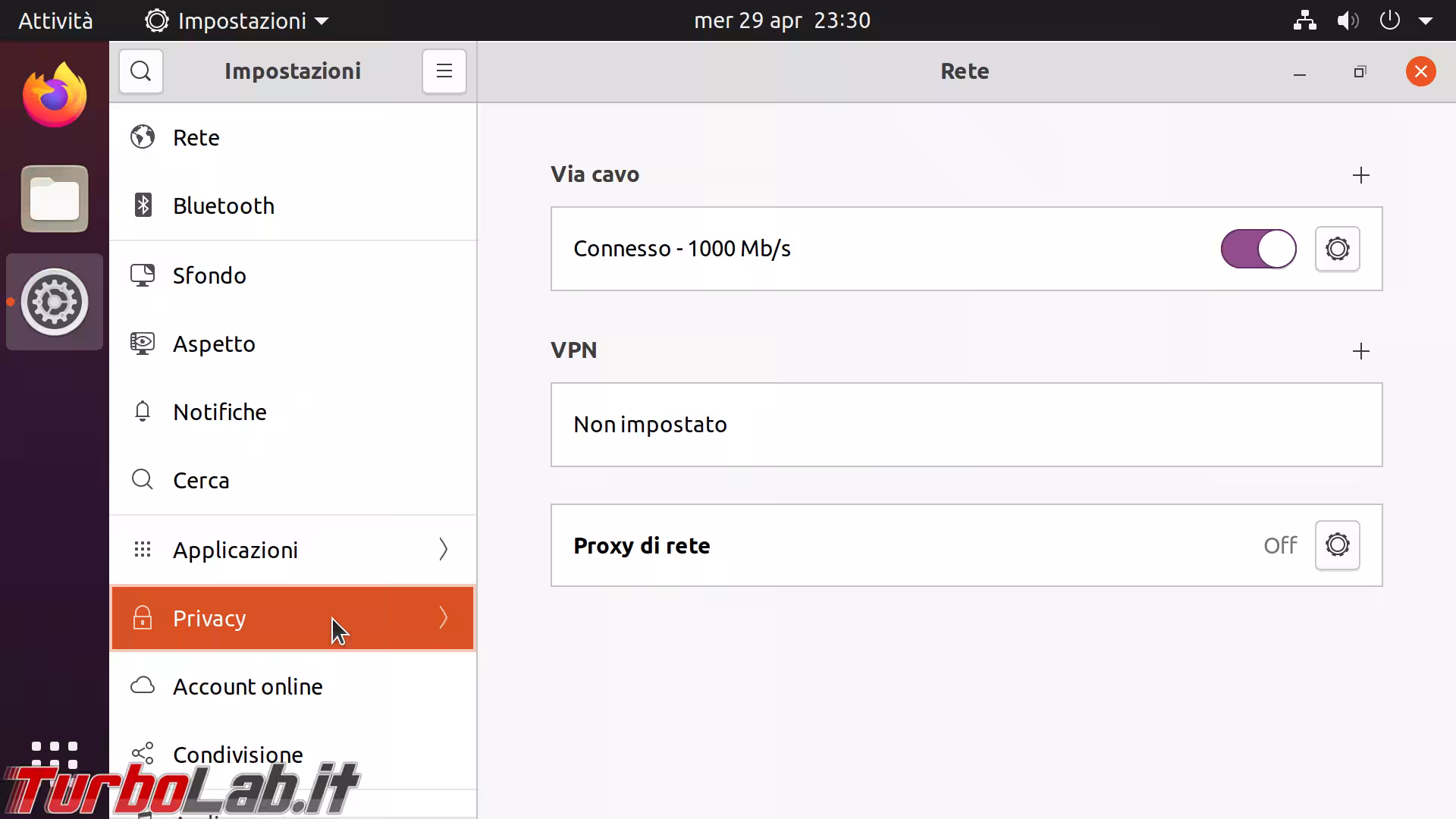Image resolution: width=1456 pixels, height=819 pixels.
Task: Open the Notifiche settings section
Action: coord(219,412)
